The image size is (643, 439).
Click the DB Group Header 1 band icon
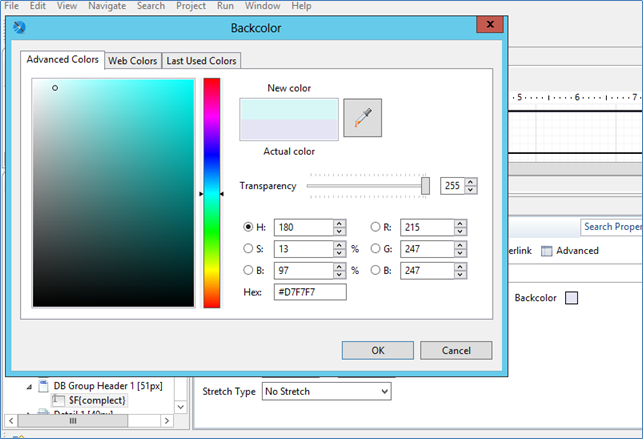43,386
